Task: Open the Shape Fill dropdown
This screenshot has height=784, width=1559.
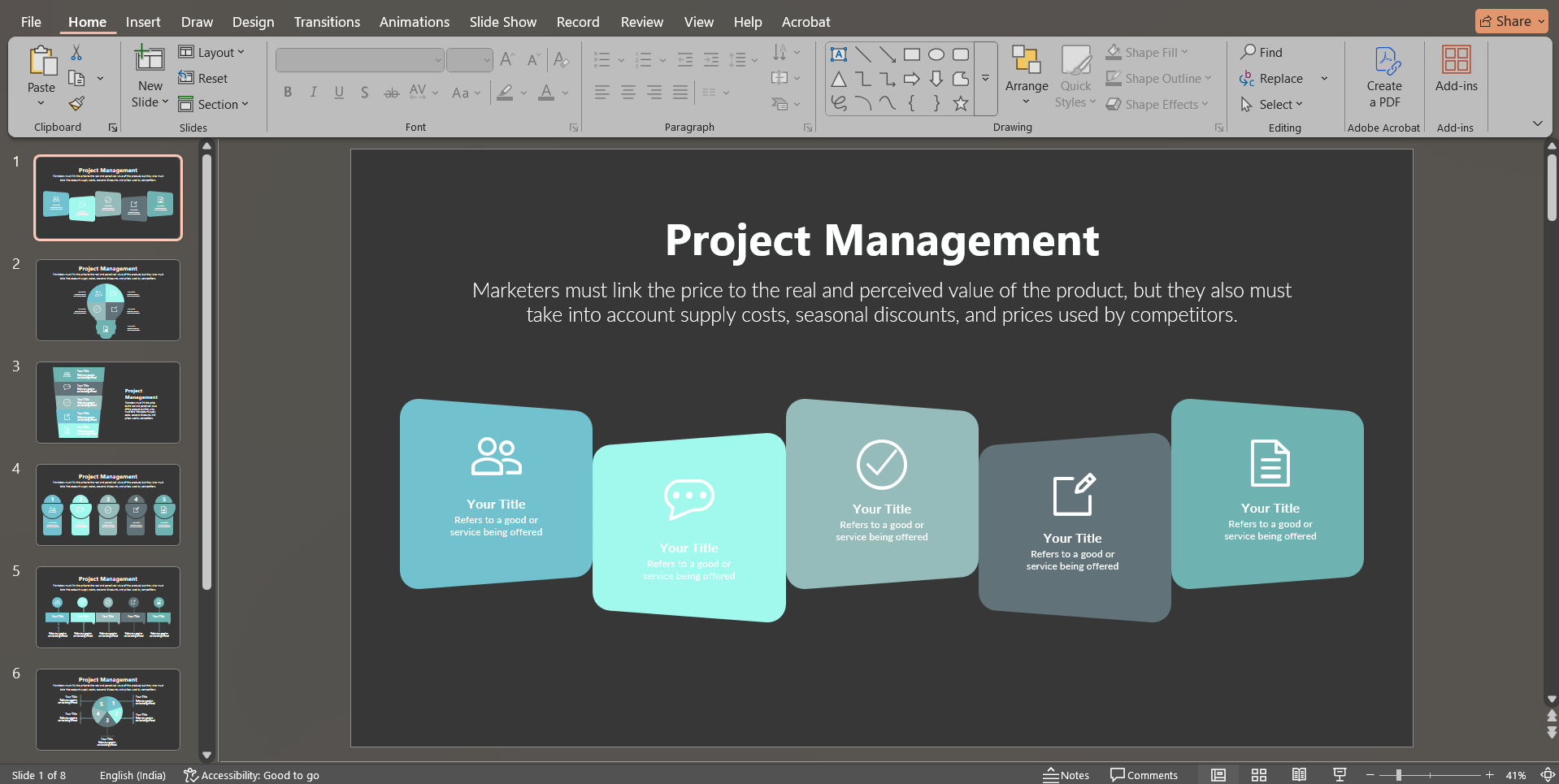Action: 1148,51
